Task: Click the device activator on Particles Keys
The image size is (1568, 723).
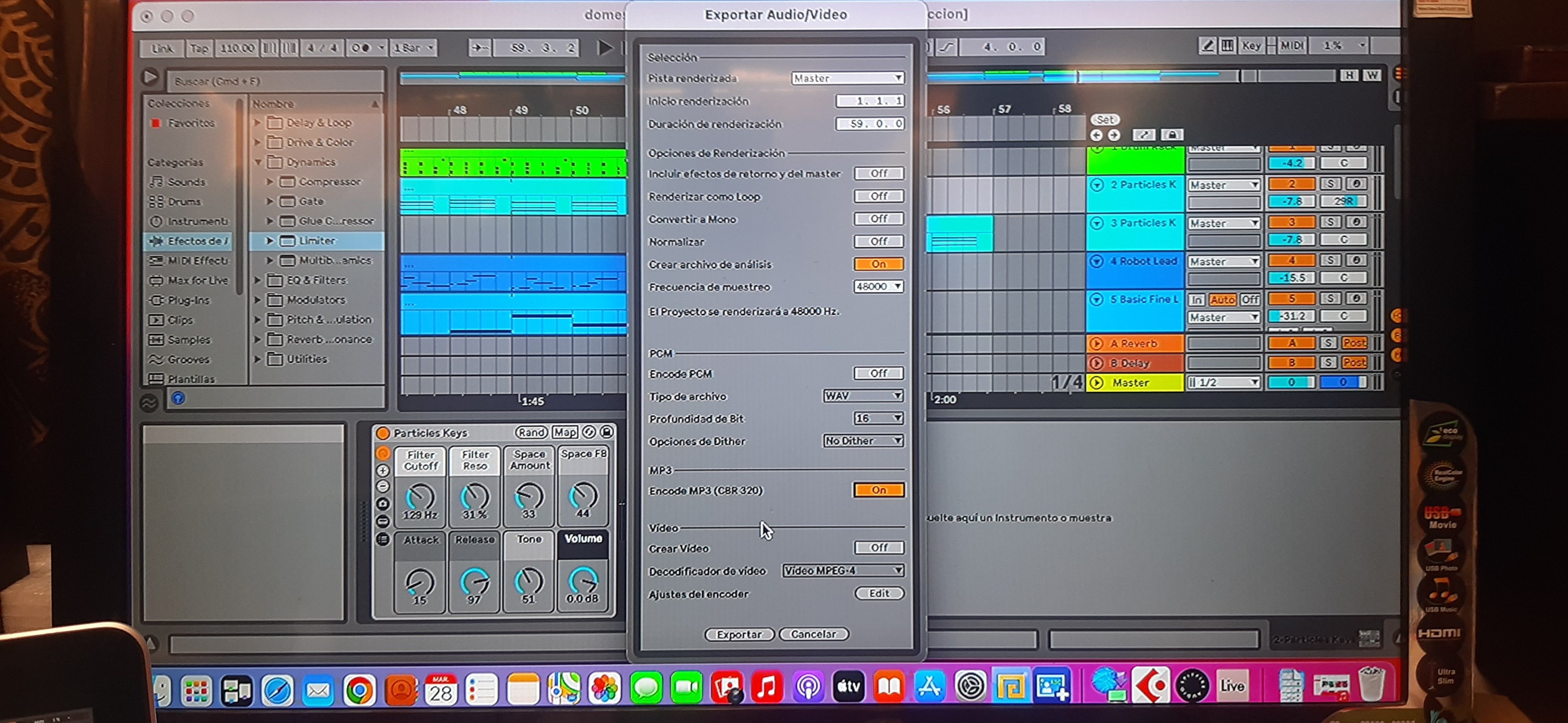Action: point(383,433)
